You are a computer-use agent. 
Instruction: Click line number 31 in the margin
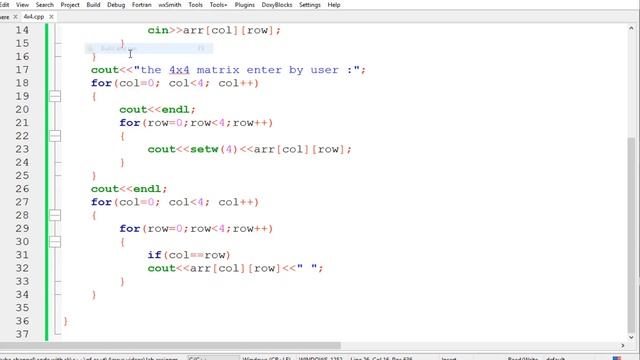coord(22,255)
